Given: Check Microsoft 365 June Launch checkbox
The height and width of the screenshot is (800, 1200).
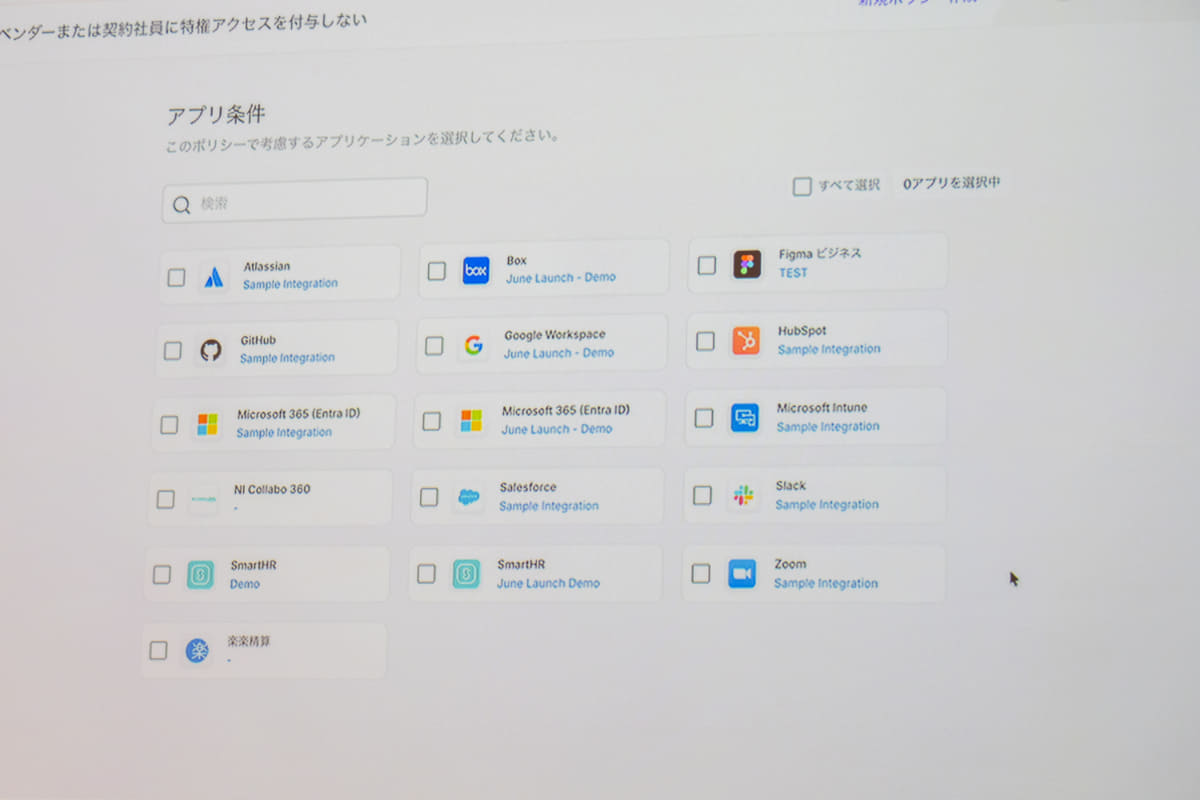Looking at the screenshot, I should click(431, 421).
